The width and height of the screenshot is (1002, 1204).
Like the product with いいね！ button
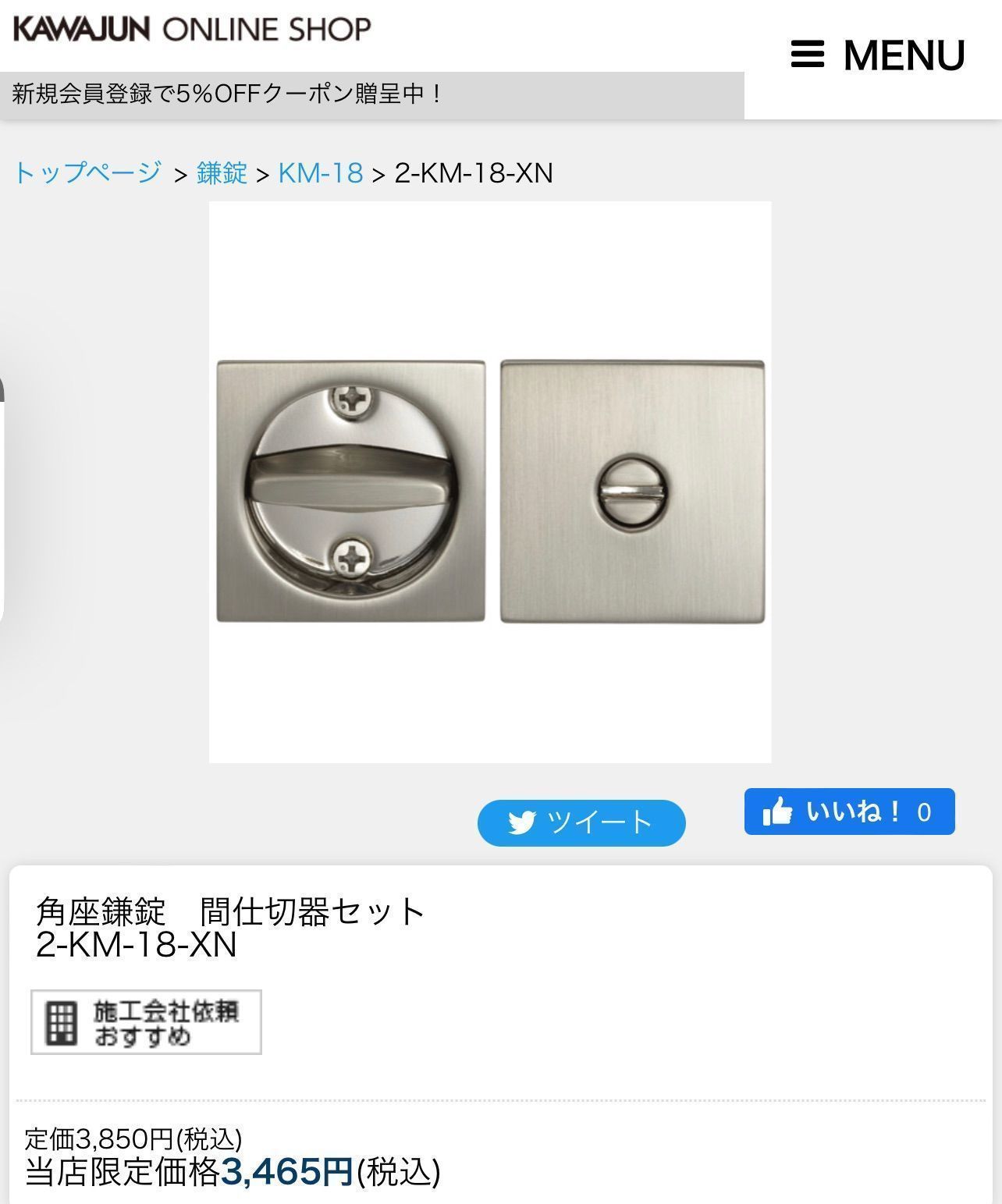tap(849, 812)
